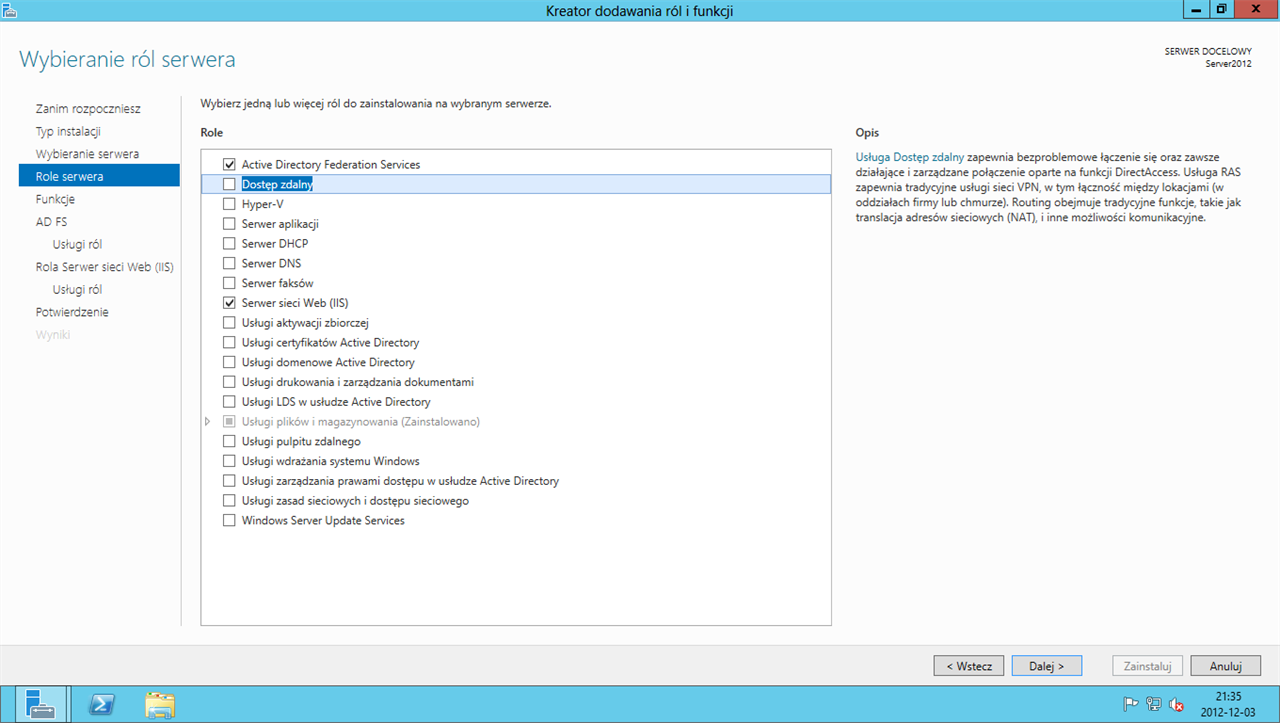Cancel the wizard with Anuluj
This screenshot has height=723, width=1280.
(x=1225, y=666)
